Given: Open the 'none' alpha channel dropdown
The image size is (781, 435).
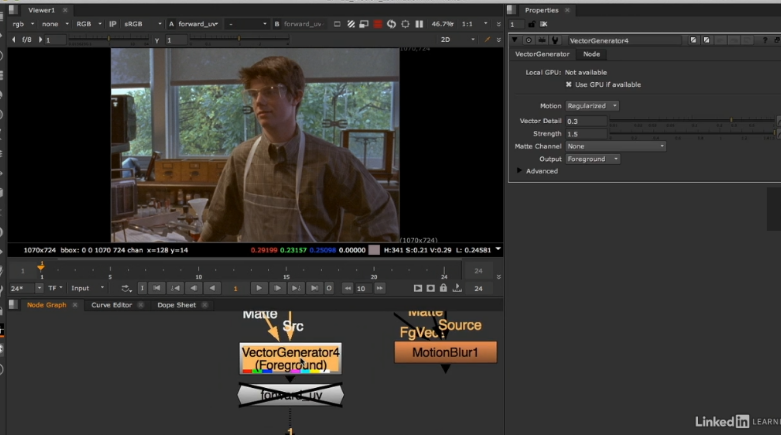Looking at the screenshot, I should (x=55, y=24).
